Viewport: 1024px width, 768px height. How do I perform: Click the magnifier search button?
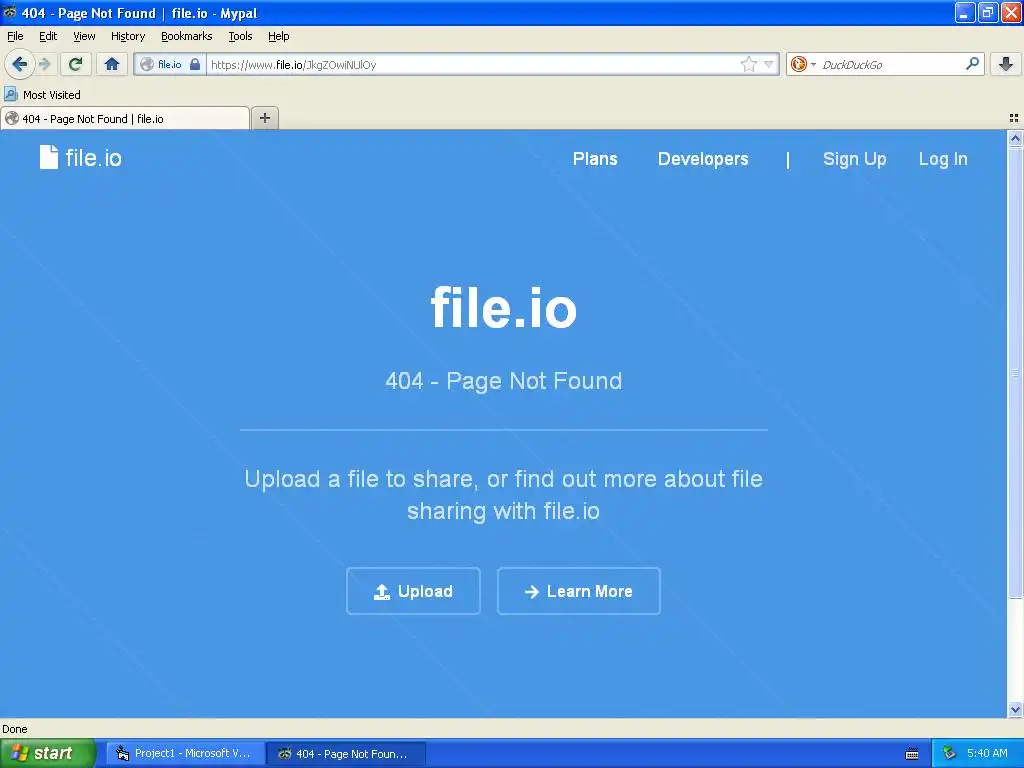pyautogui.click(x=972, y=64)
